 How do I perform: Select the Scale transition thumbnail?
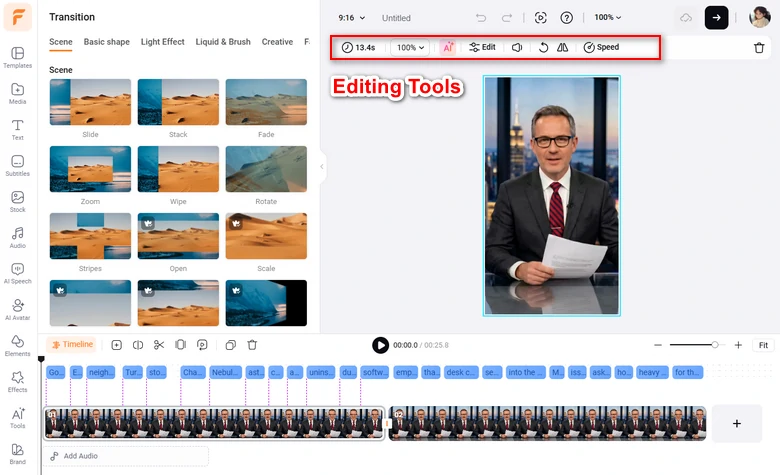[266, 236]
